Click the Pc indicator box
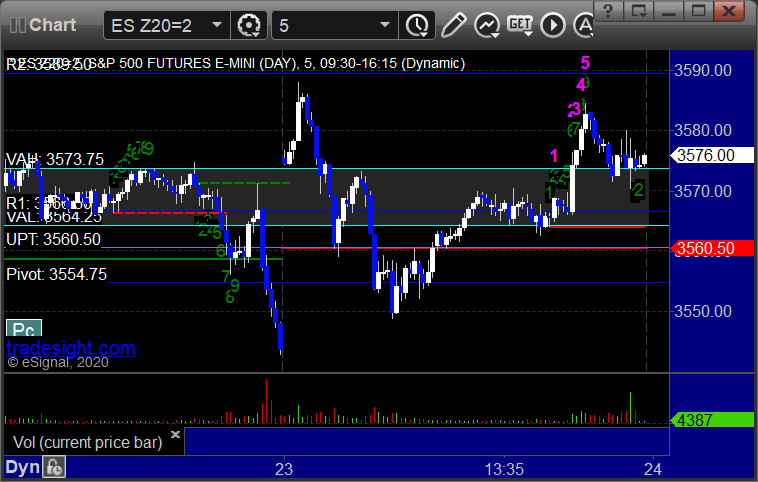 (x=24, y=329)
